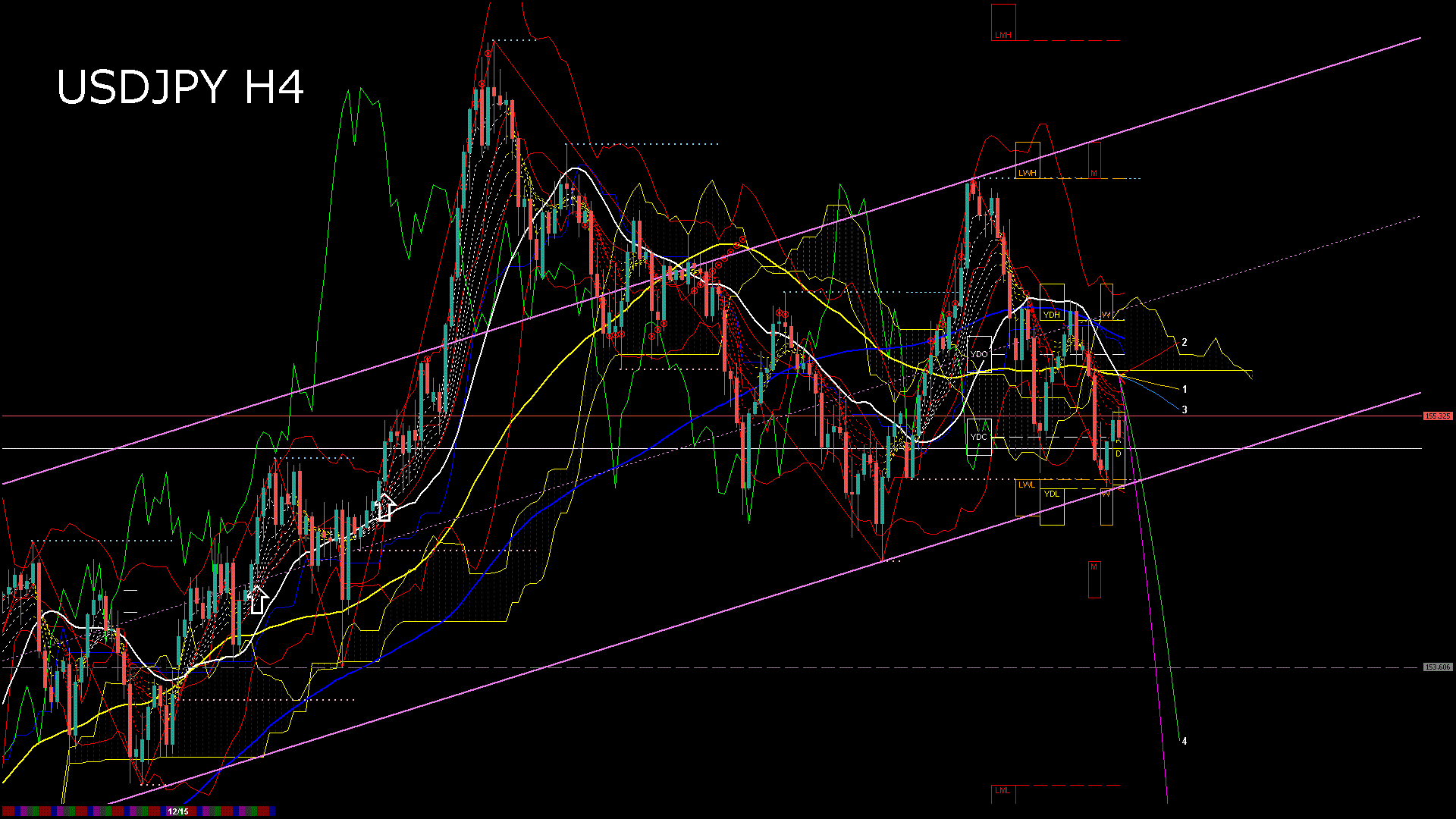Click the number 2 target label

coord(1185,343)
